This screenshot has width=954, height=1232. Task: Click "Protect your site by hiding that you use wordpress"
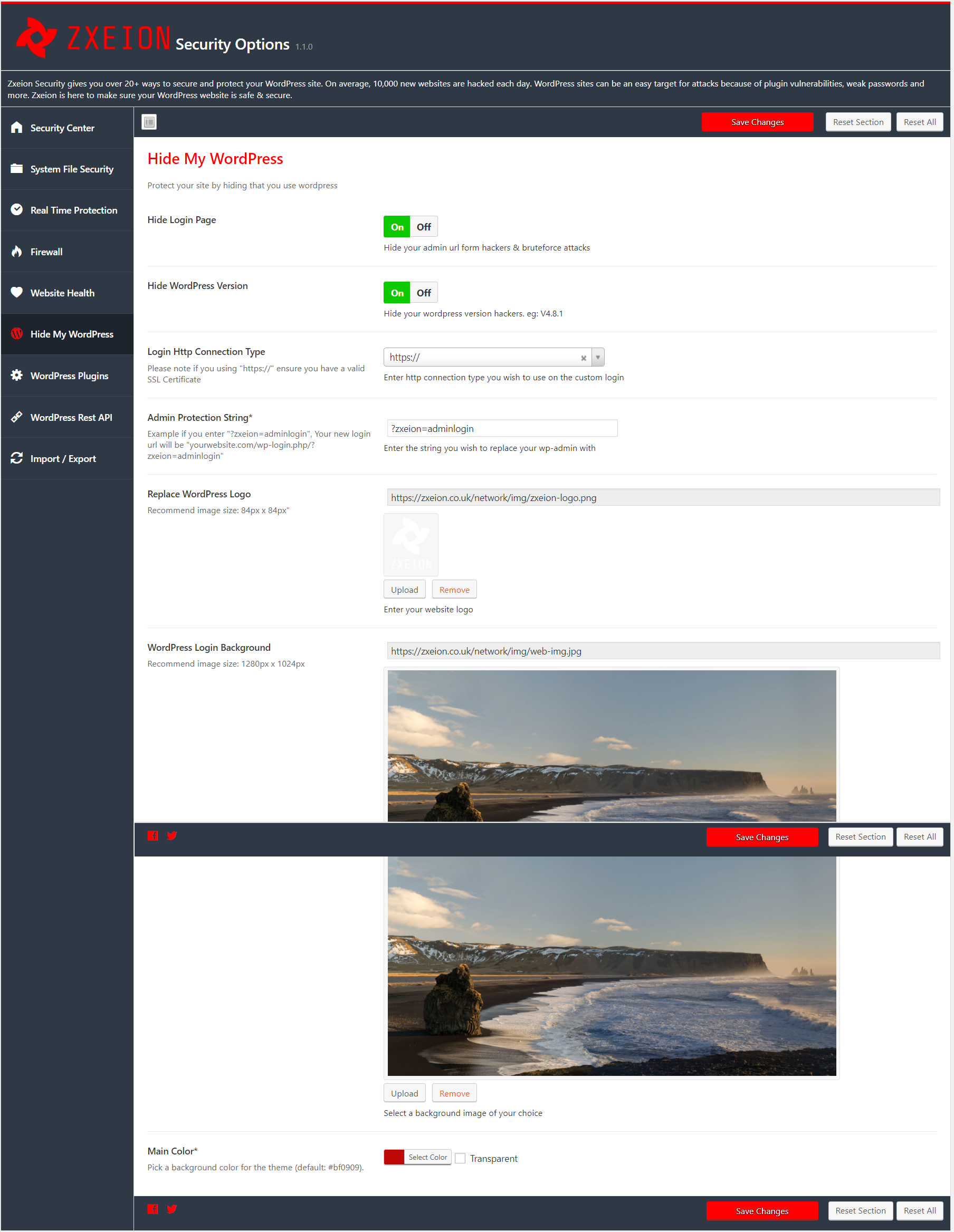pyautogui.click(x=242, y=186)
